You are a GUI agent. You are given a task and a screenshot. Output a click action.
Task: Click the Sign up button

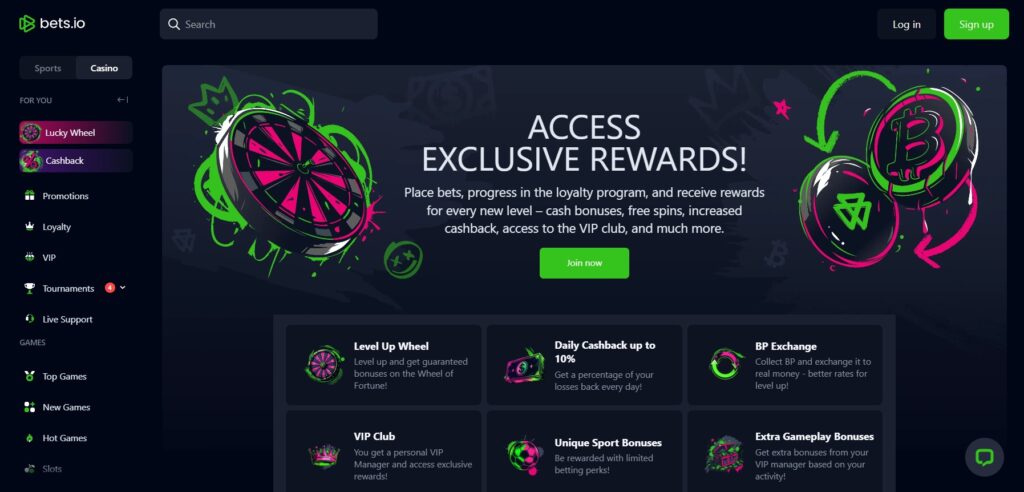tap(976, 24)
